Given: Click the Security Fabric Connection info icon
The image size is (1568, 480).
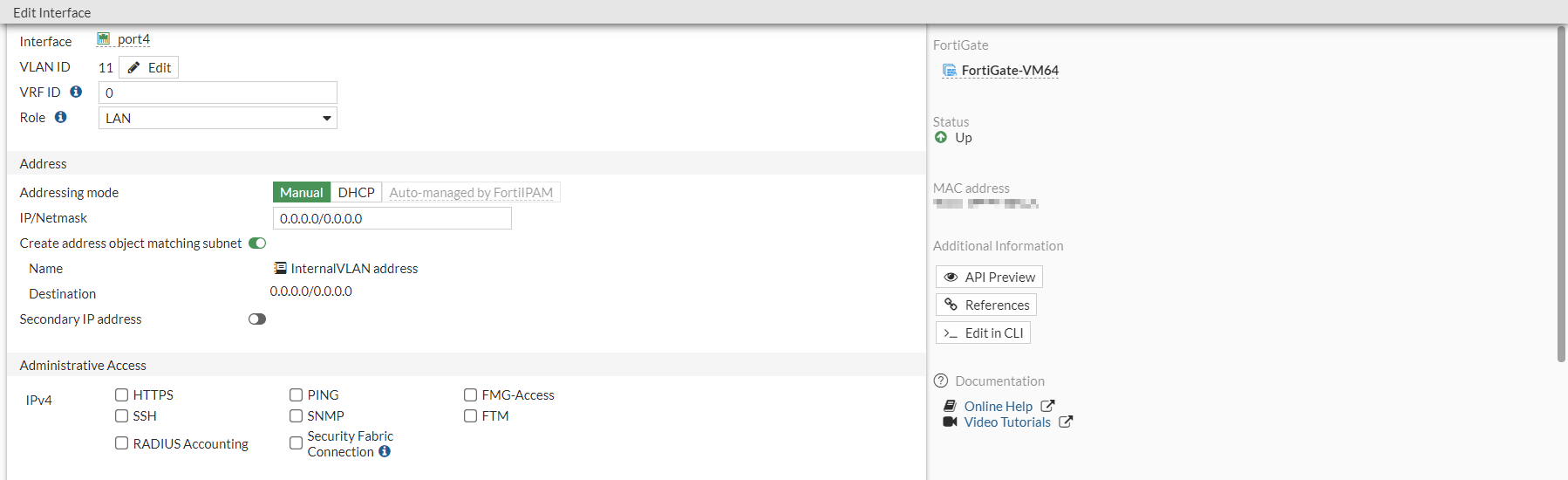Looking at the screenshot, I should click(x=385, y=452).
